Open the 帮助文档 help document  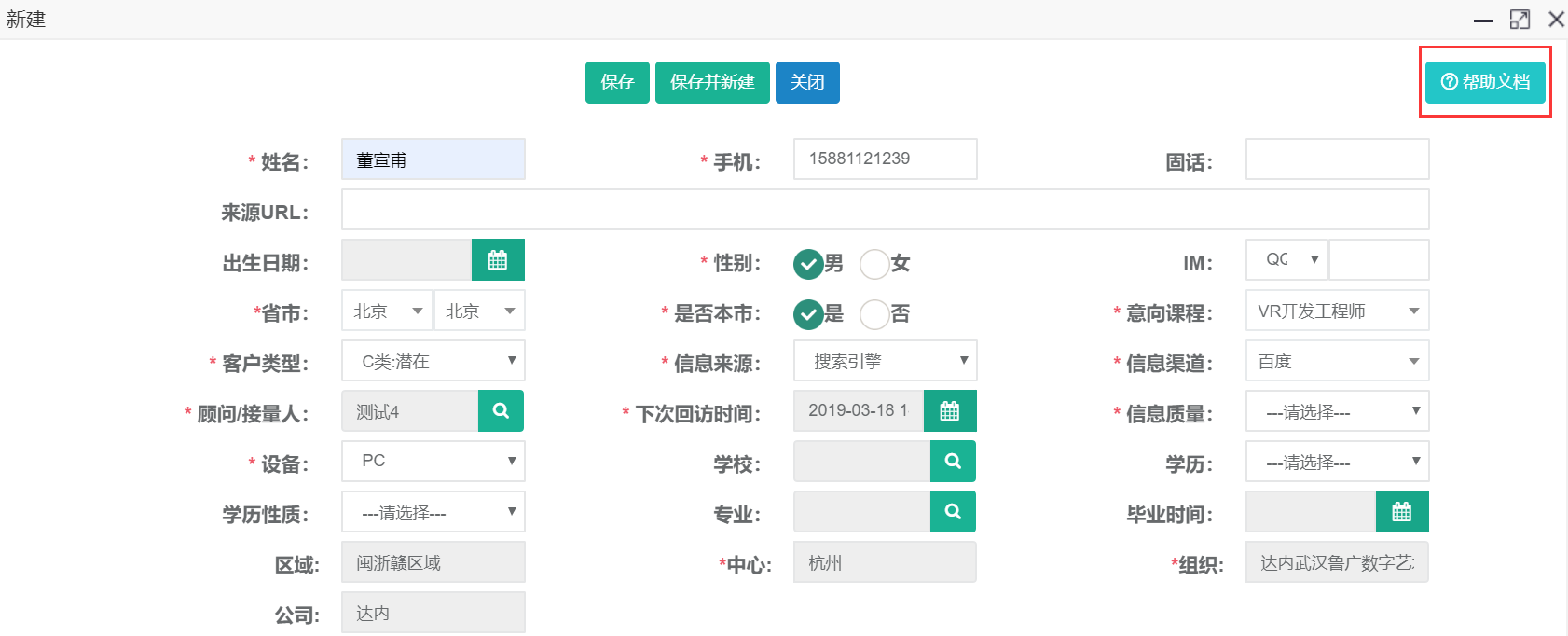pos(1484,82)
